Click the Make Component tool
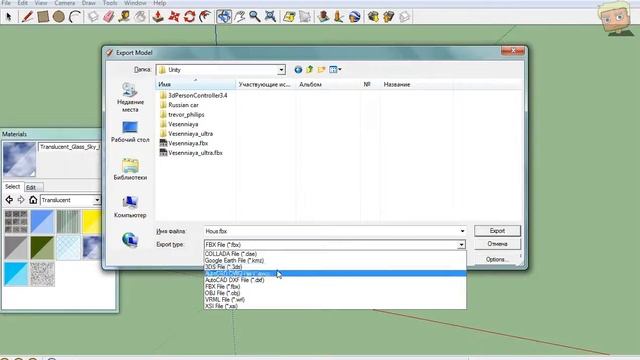 click(93, 17)
